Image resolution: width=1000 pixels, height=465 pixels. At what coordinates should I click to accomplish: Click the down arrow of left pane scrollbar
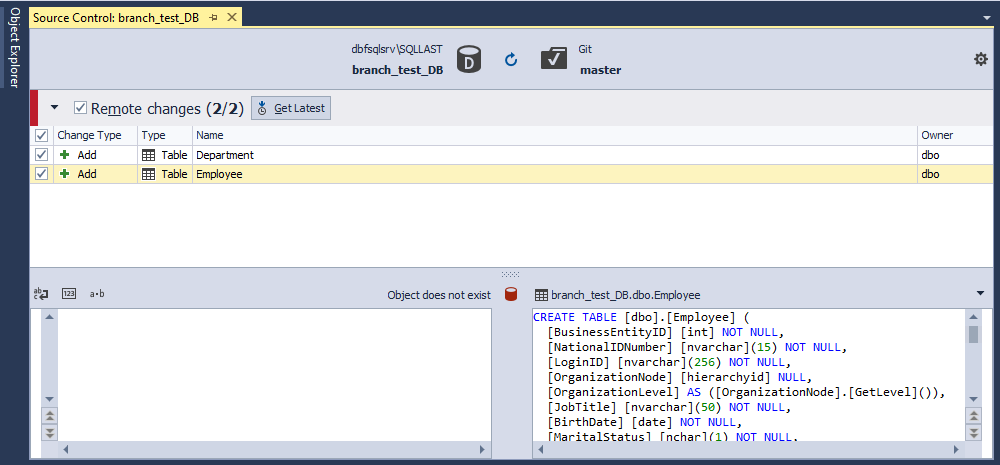point(49,399)
